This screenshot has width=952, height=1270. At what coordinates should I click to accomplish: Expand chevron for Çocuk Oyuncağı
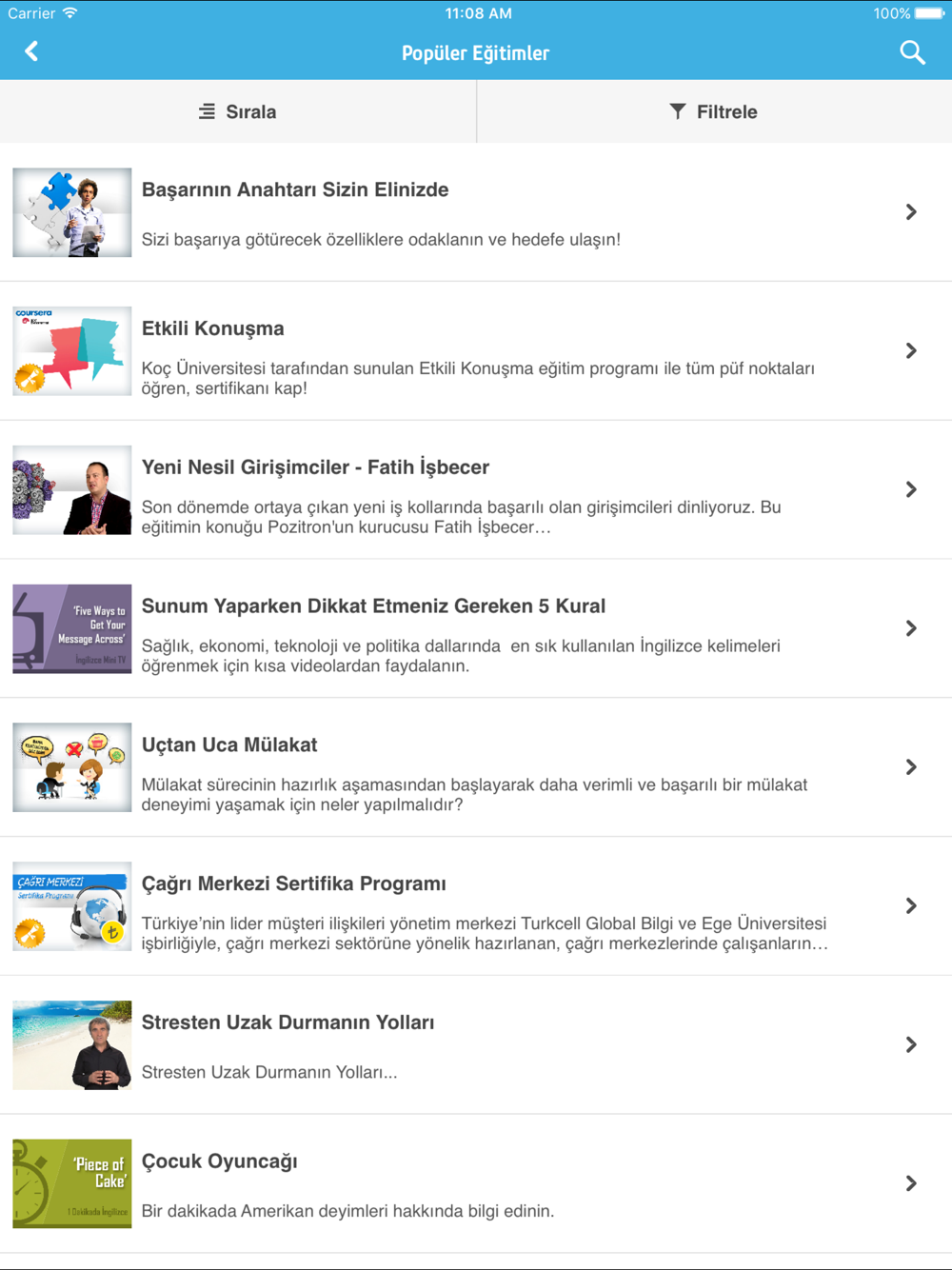[x=911, y=1183]
